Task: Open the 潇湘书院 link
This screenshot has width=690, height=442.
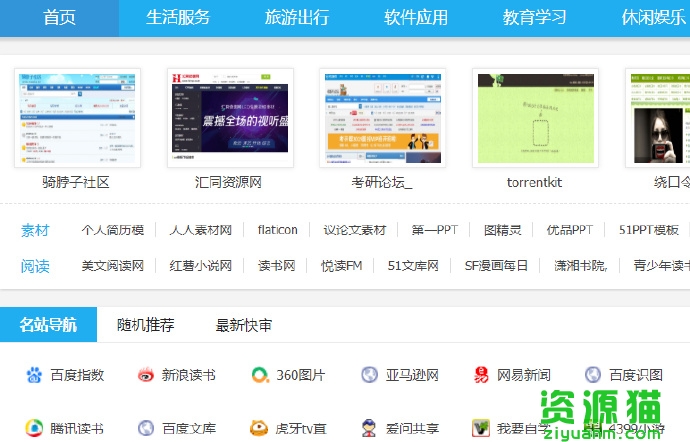Action: 581,265
